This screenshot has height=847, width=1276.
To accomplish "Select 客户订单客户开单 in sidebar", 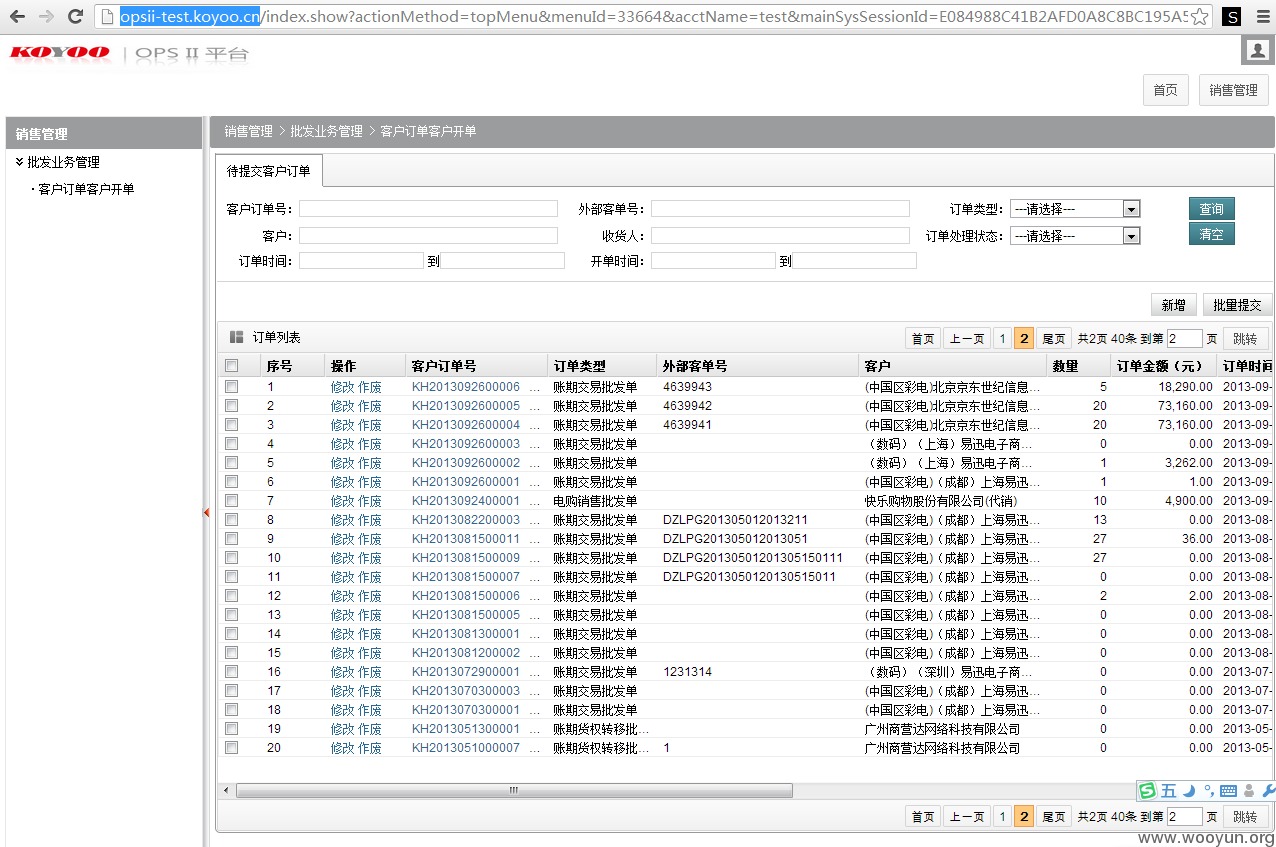I will pos(86,189).
